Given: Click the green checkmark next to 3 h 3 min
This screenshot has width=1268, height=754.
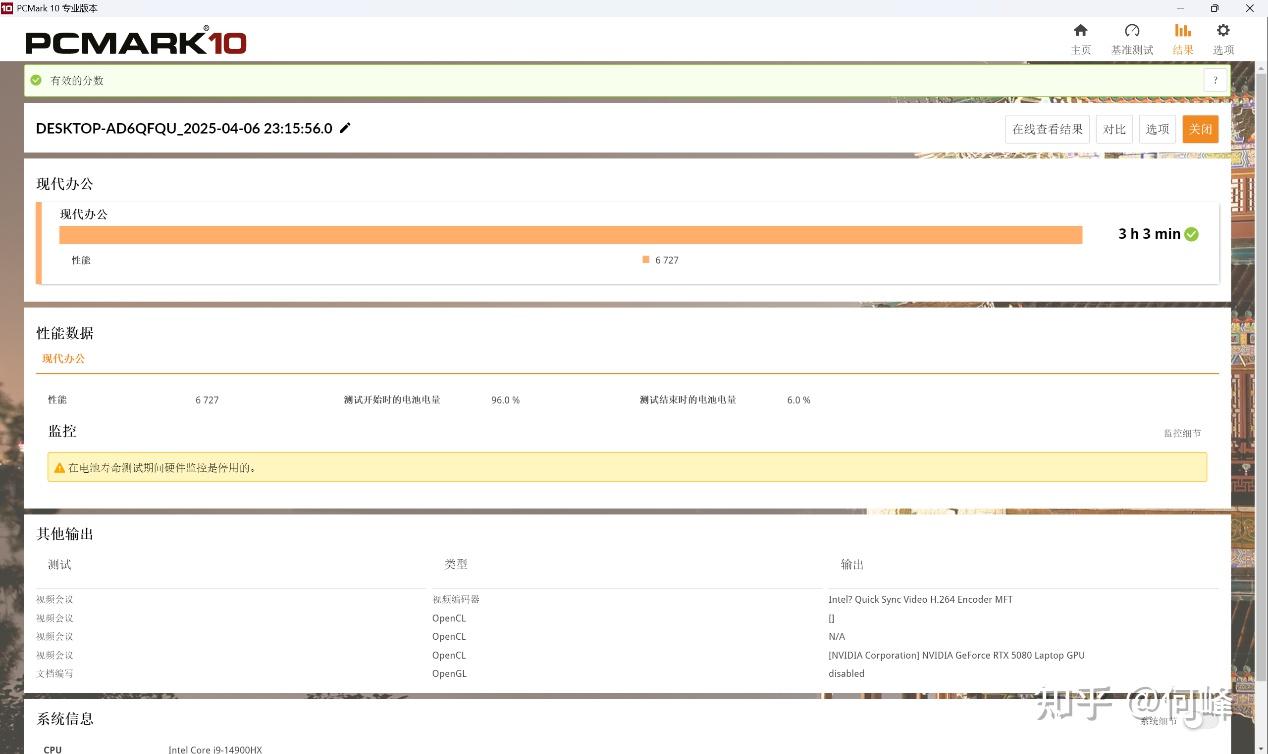Looking at the screenshot, I should [1190, 233].
